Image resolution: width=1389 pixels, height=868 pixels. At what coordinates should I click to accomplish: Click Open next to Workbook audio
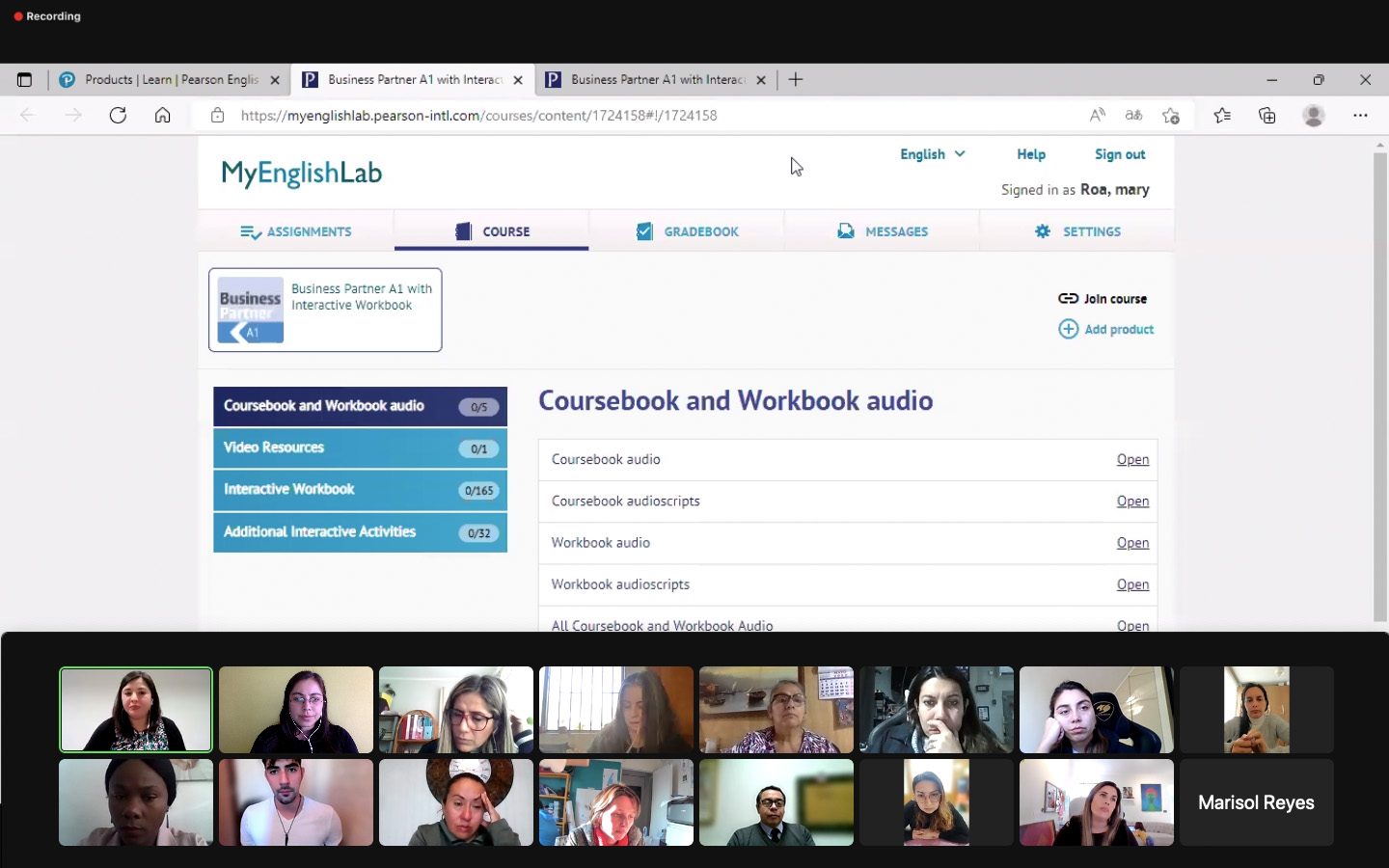pos(1132,543)
